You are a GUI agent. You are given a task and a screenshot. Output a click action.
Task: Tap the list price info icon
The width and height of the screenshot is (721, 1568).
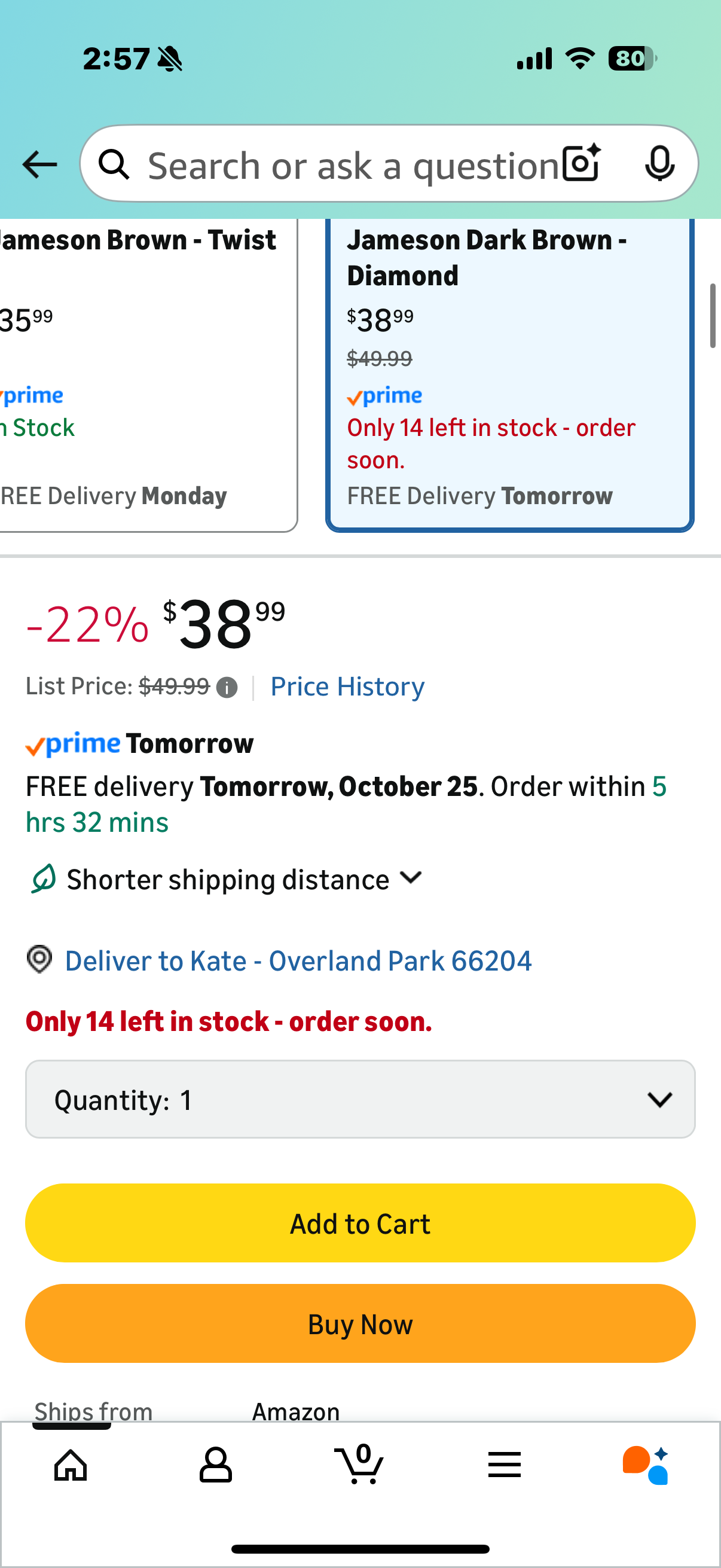227,688
